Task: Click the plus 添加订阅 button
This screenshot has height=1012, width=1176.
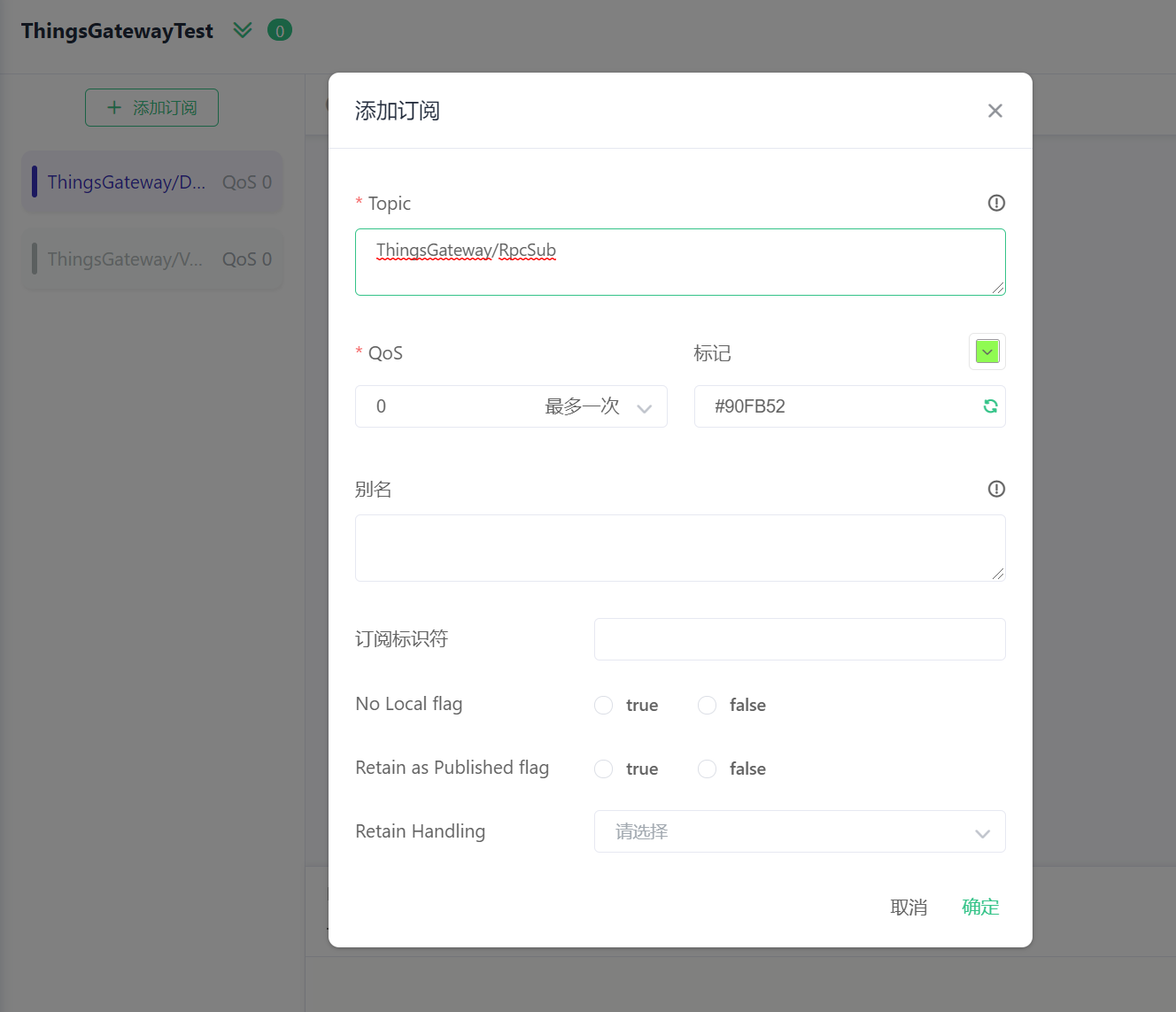Action: pos(151,108)
